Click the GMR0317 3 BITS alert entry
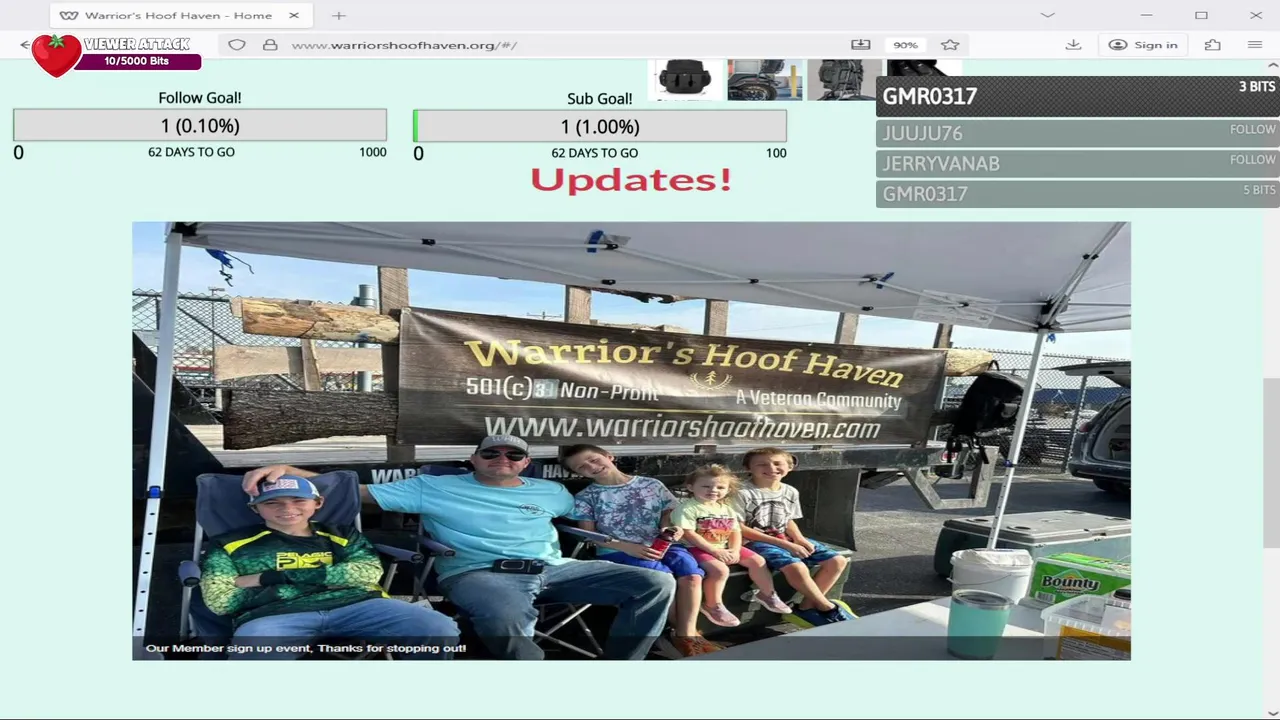 pos(1078,96)
